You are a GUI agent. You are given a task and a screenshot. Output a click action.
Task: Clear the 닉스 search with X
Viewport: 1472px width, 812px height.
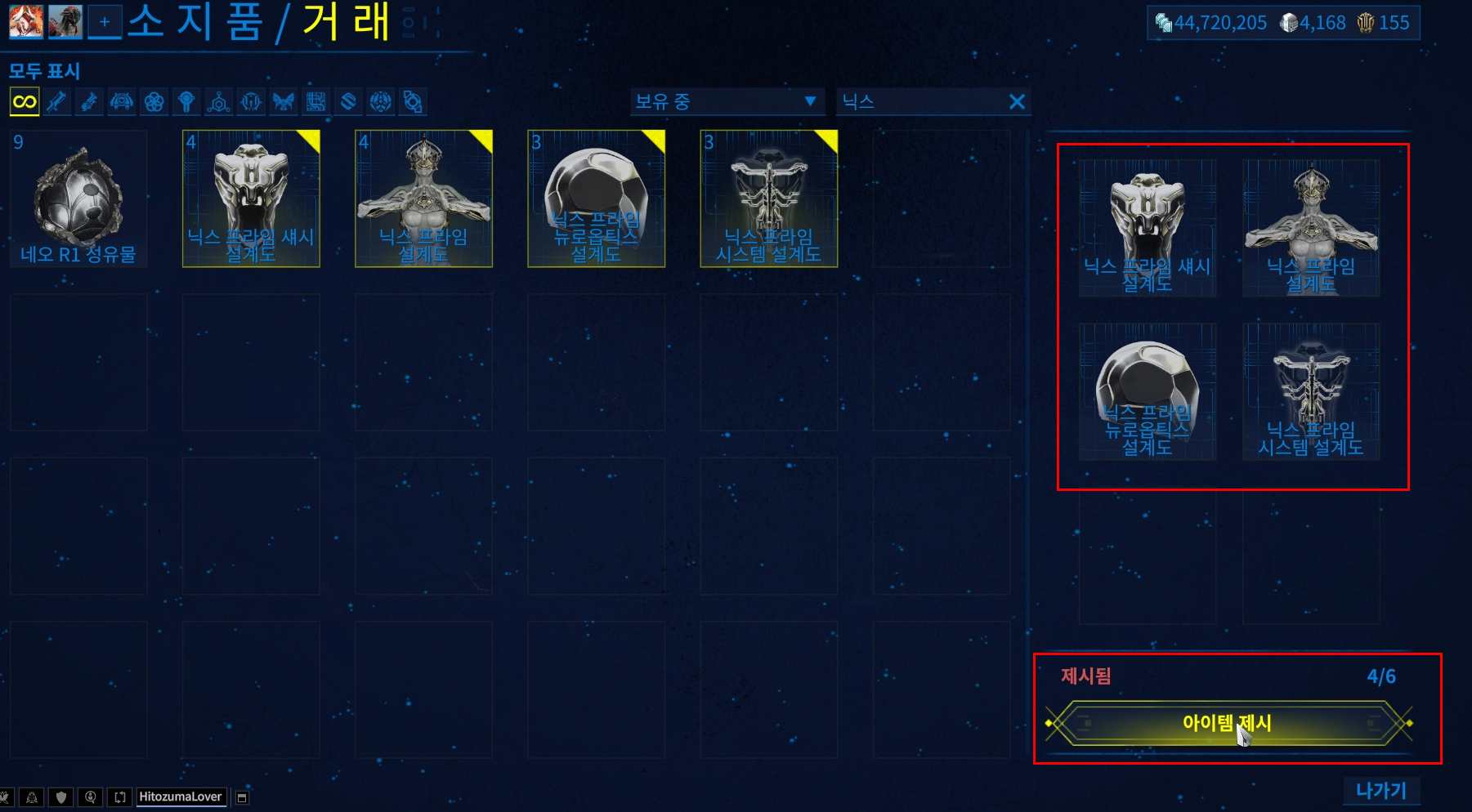[x=1017, y=102]
